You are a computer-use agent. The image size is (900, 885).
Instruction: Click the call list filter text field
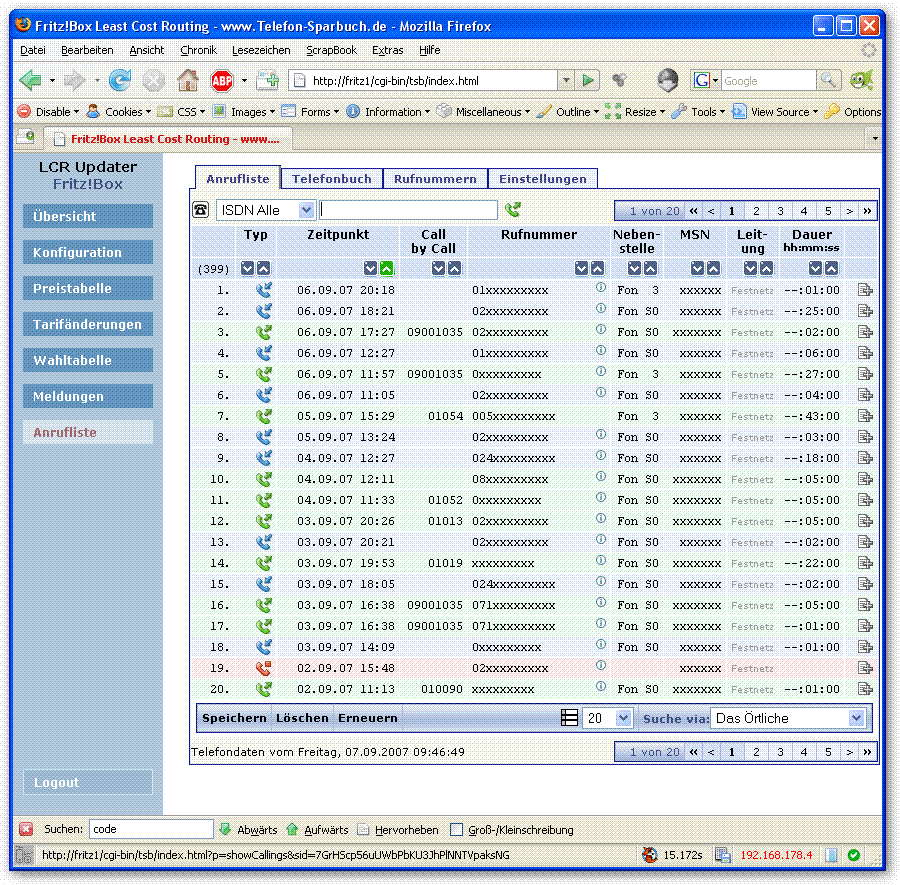coord(409,210)
